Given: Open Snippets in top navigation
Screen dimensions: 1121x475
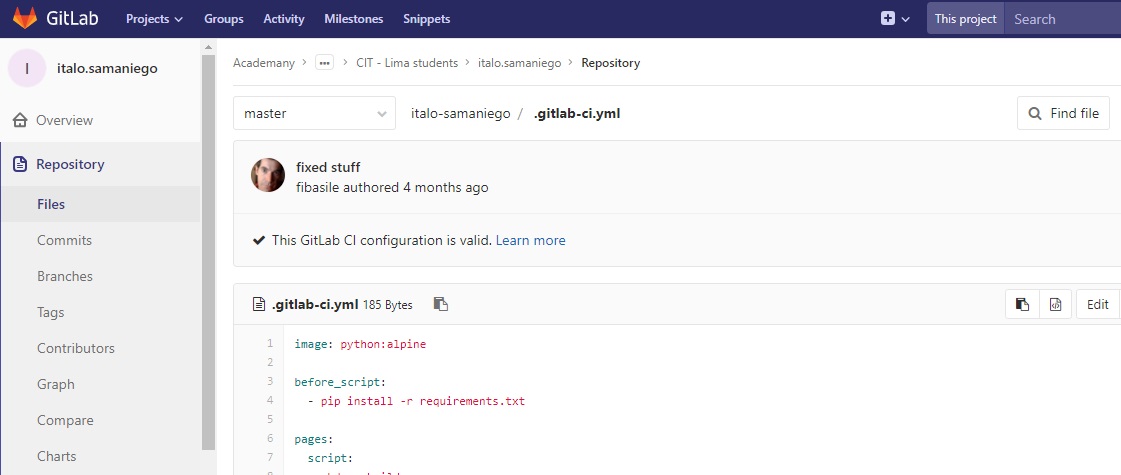Looking at the screenshot, I should (x=427, y=19).
